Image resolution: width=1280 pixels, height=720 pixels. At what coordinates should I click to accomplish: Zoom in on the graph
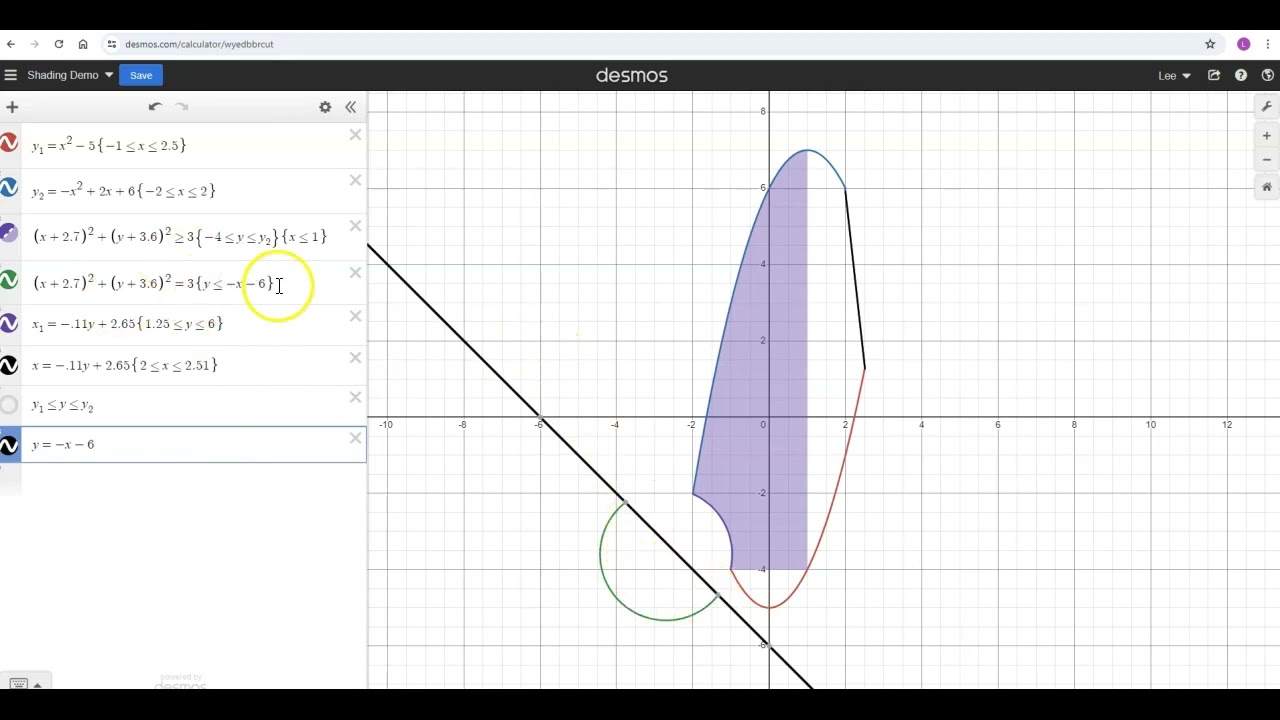click(x=1266, y=136)
